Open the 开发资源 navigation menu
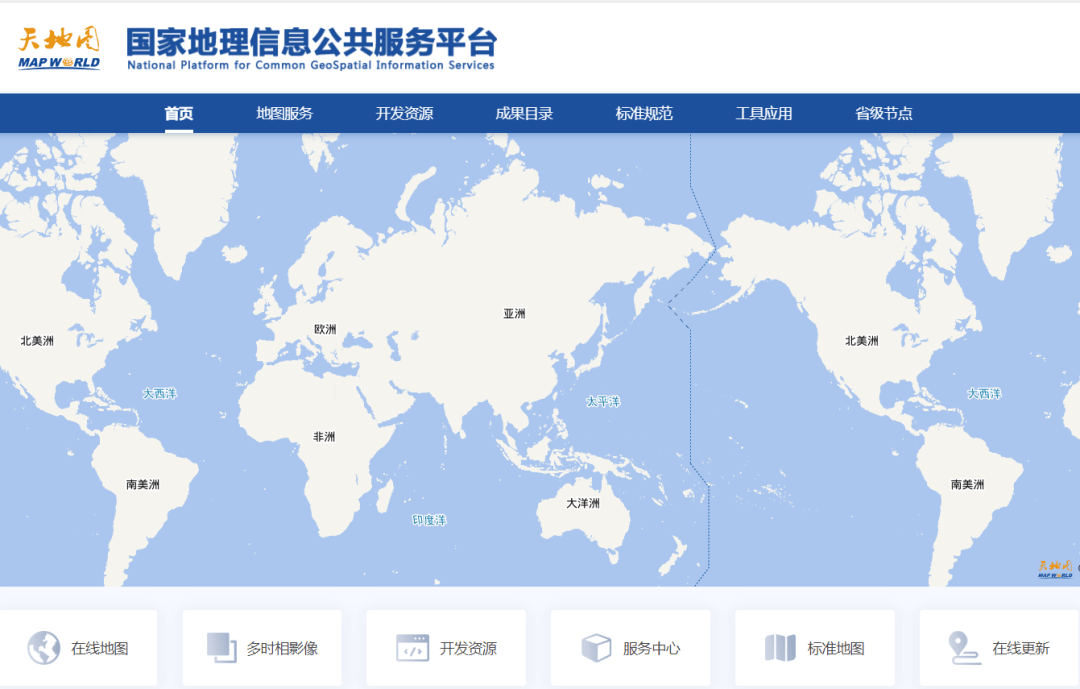This screenshot has height=689, width=1080. click(x=406, y=113)
